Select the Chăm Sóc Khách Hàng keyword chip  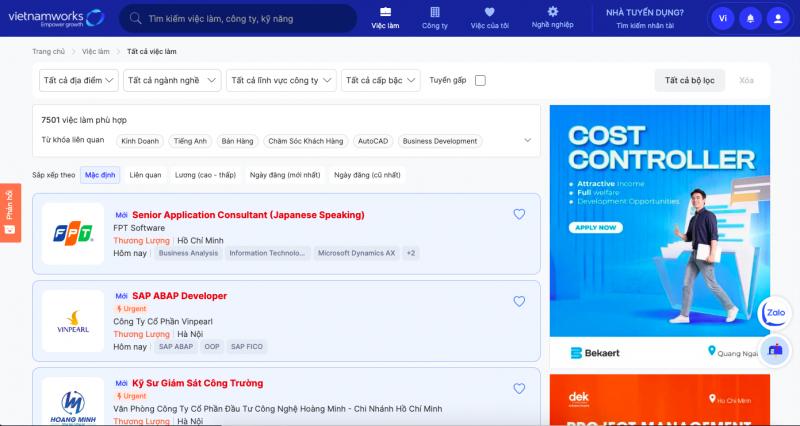[x=306, y=141]
